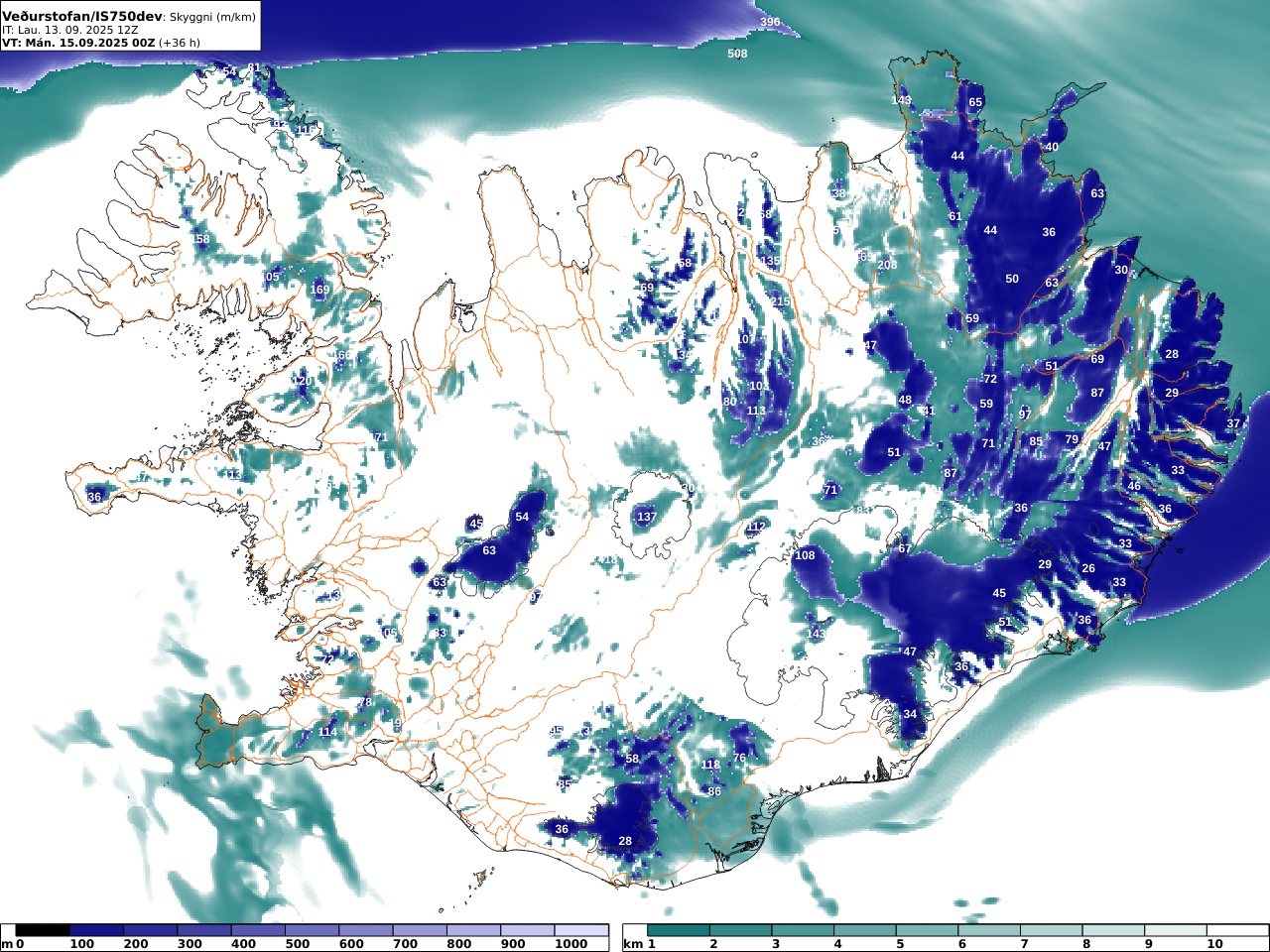
Task: Click the 'Skyggni (m/km)' label
Action: coord(212,18)
